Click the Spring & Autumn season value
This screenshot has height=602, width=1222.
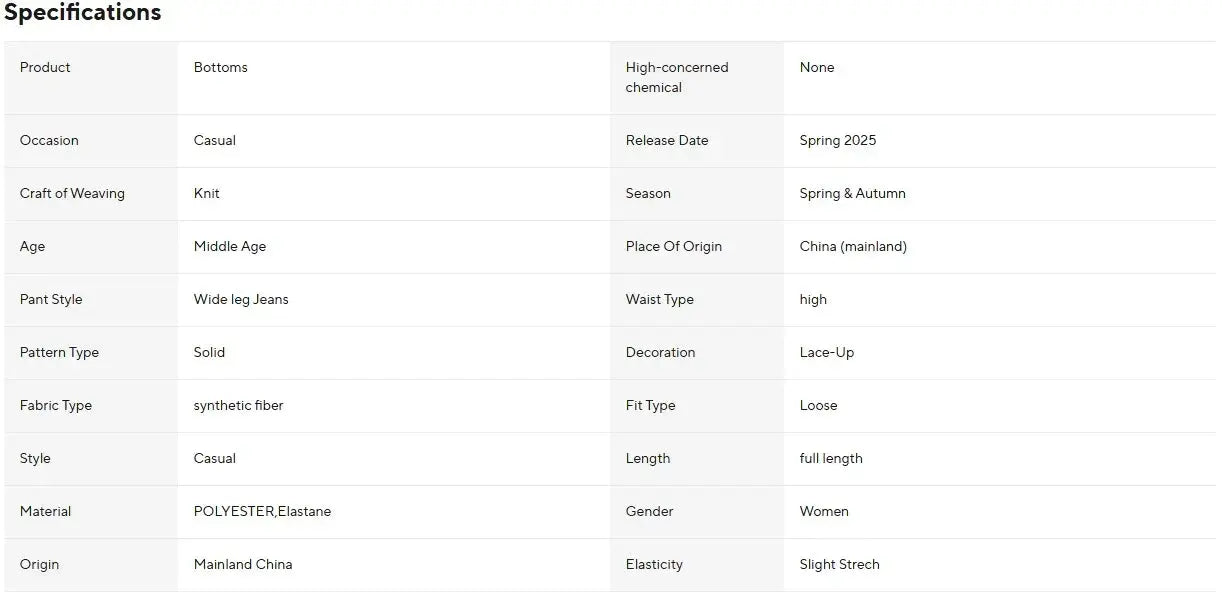pos(852,194)
